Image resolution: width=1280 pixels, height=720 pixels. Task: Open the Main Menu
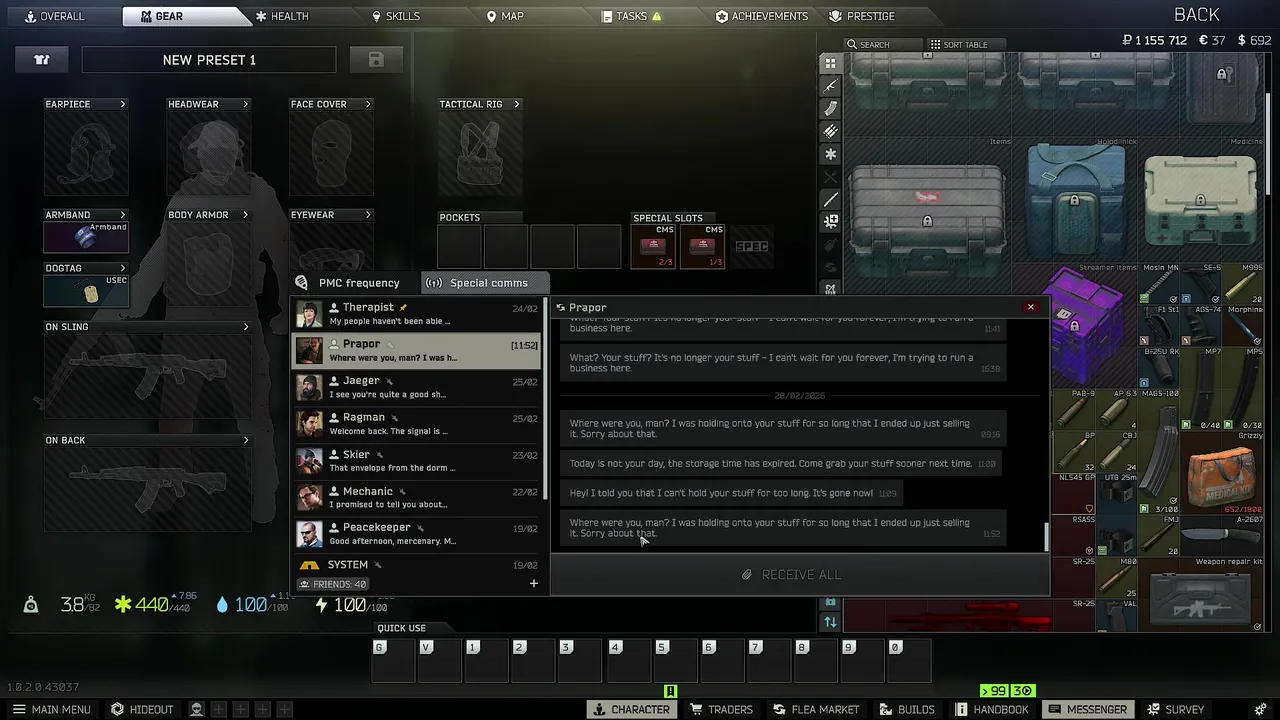50,709
